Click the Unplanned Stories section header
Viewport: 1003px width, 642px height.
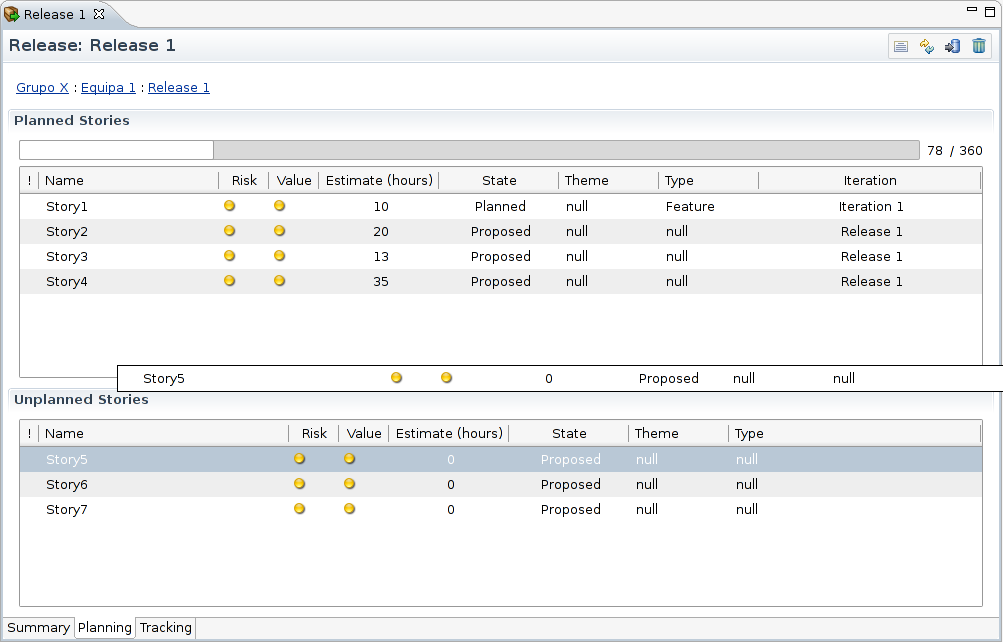[81, 400]
